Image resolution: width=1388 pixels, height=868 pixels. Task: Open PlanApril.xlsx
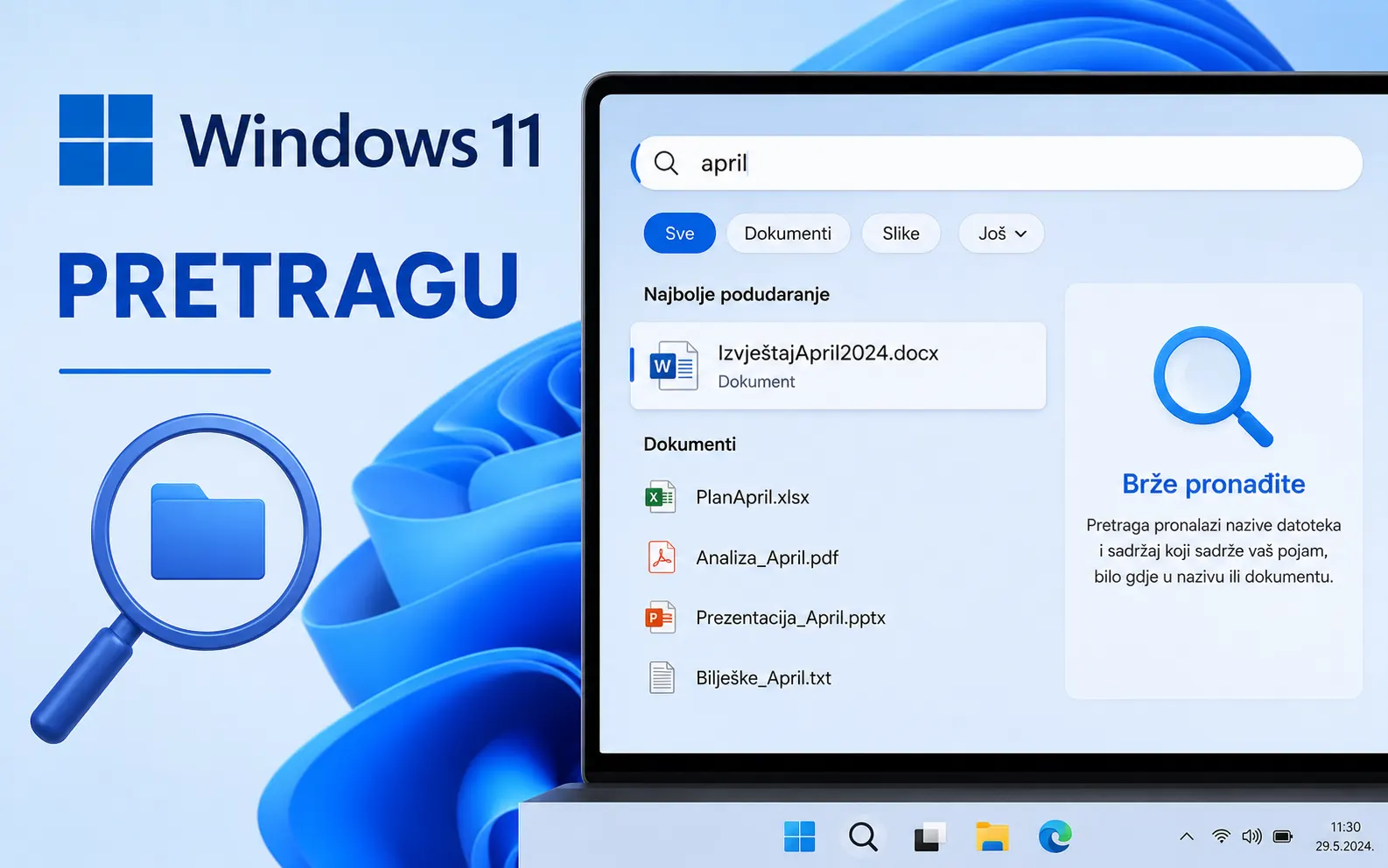(x=753, y=497)
